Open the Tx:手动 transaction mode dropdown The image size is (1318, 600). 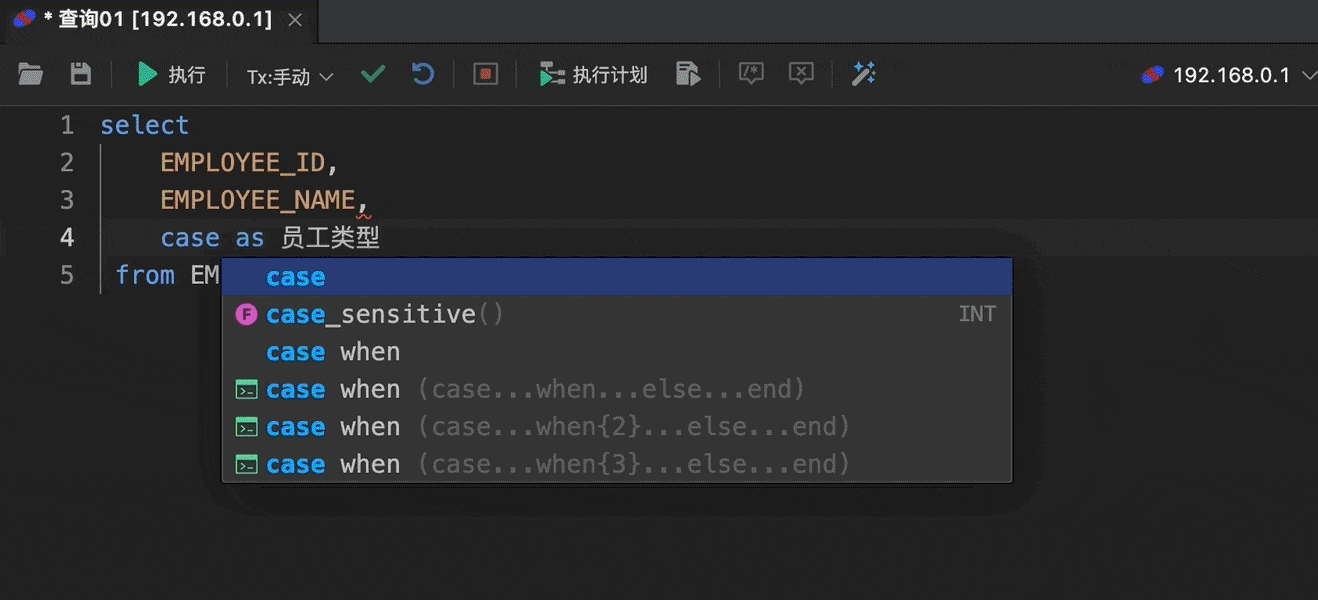click(x=290, y=76)
